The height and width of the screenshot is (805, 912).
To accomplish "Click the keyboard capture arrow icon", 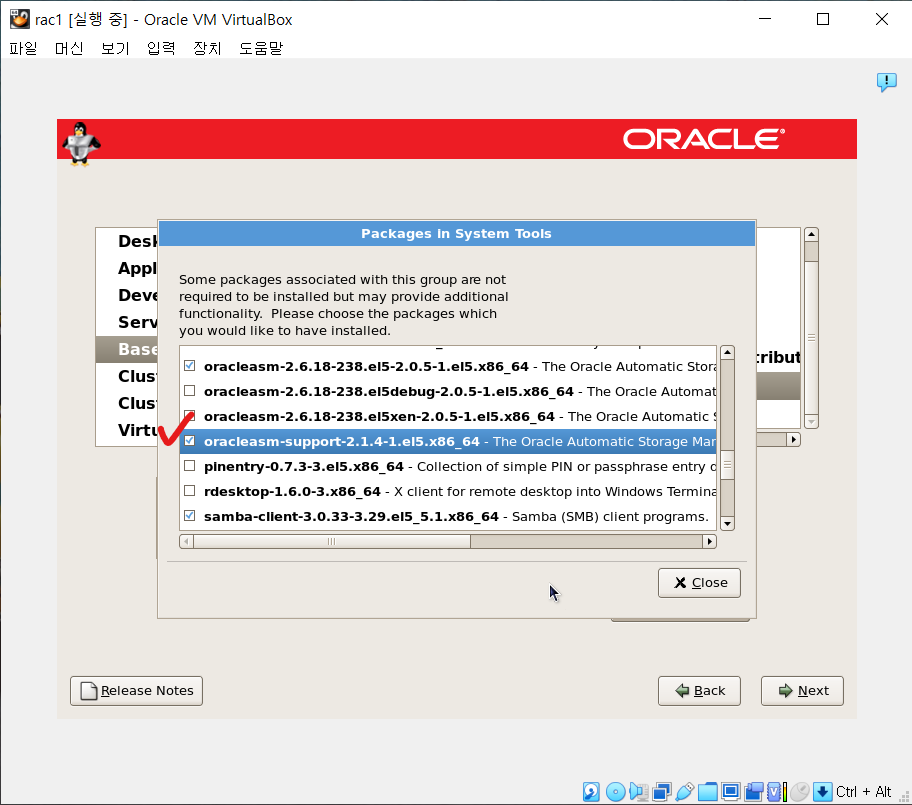I will click(x=822, y=792).
